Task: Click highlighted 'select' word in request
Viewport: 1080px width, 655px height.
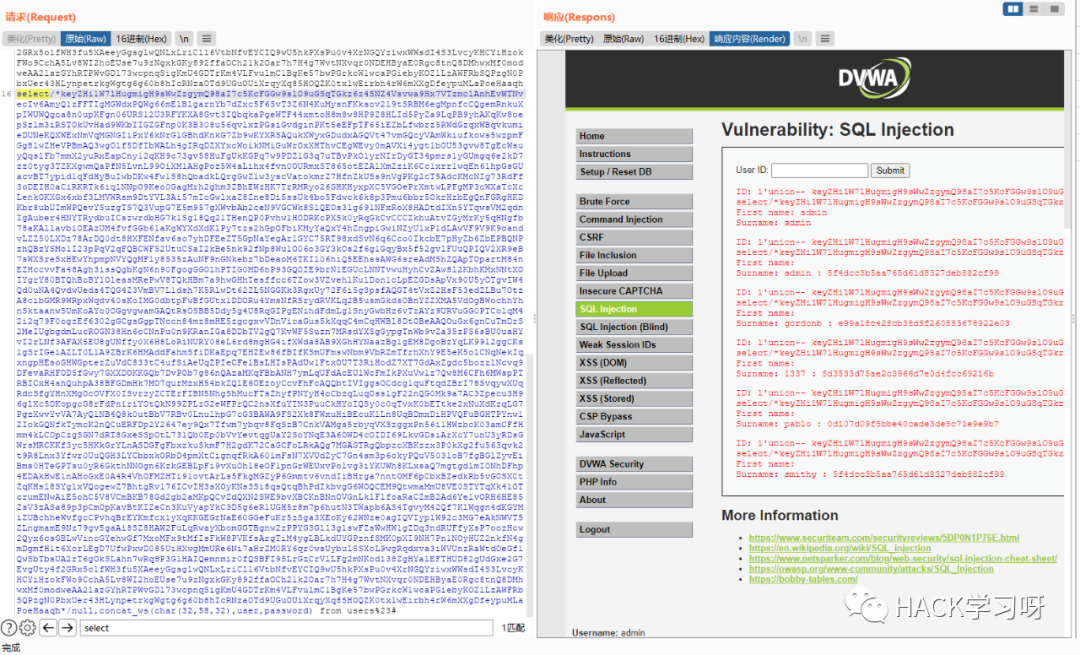Action: tap(32, 94)
